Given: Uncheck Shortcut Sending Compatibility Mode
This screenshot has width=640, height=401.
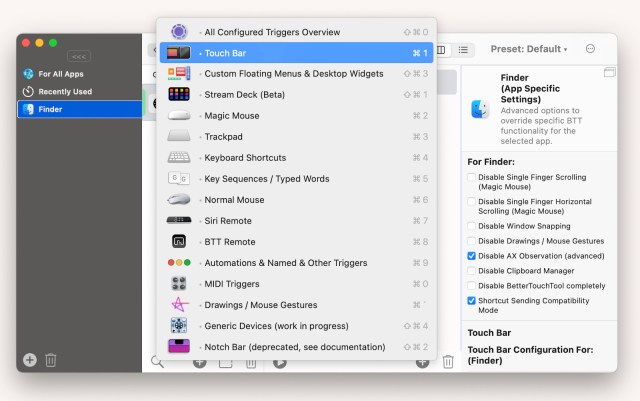Looking at the screenshot, I should [x=471, y=301].
